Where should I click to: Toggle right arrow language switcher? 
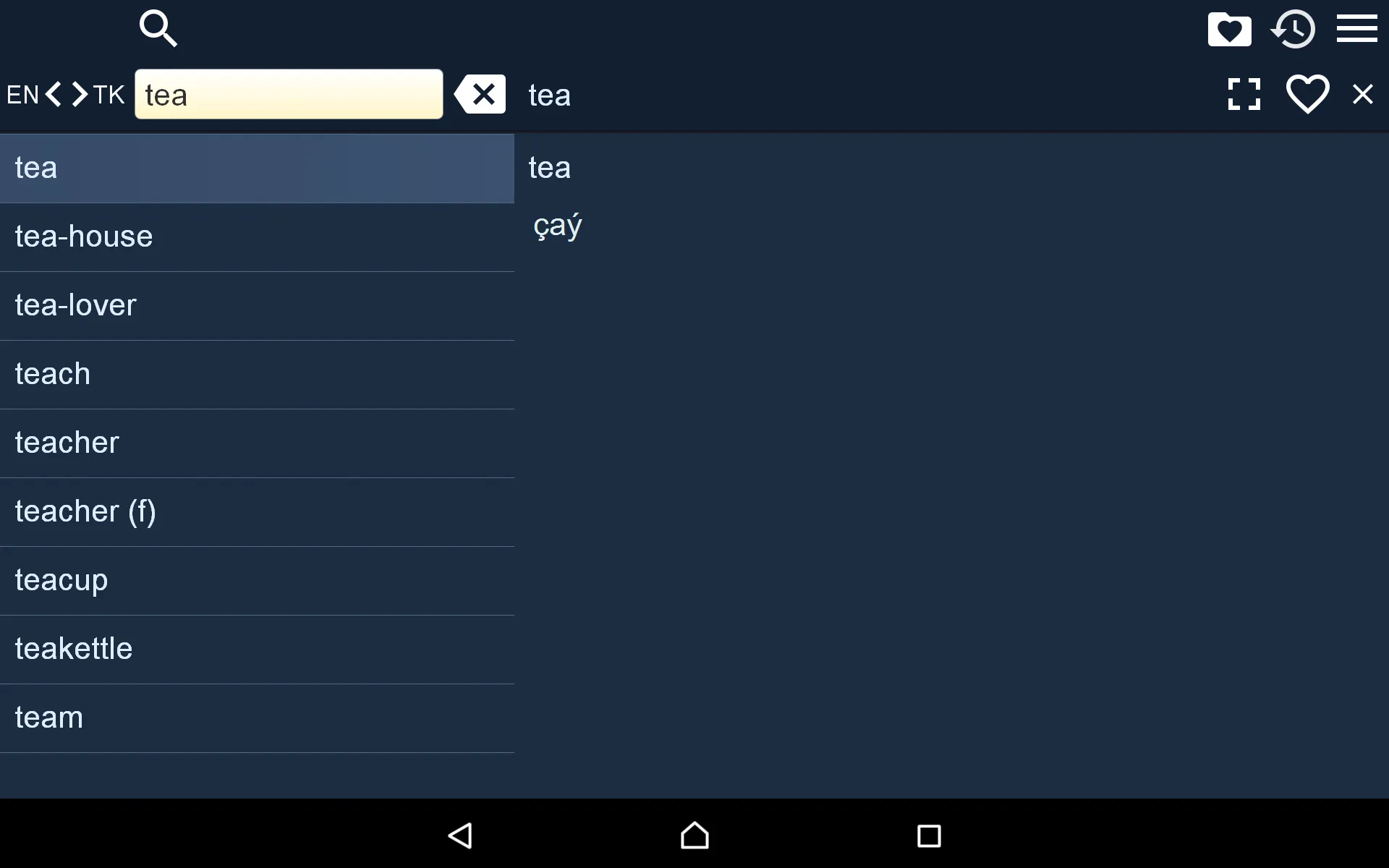(x=79, y=94)
